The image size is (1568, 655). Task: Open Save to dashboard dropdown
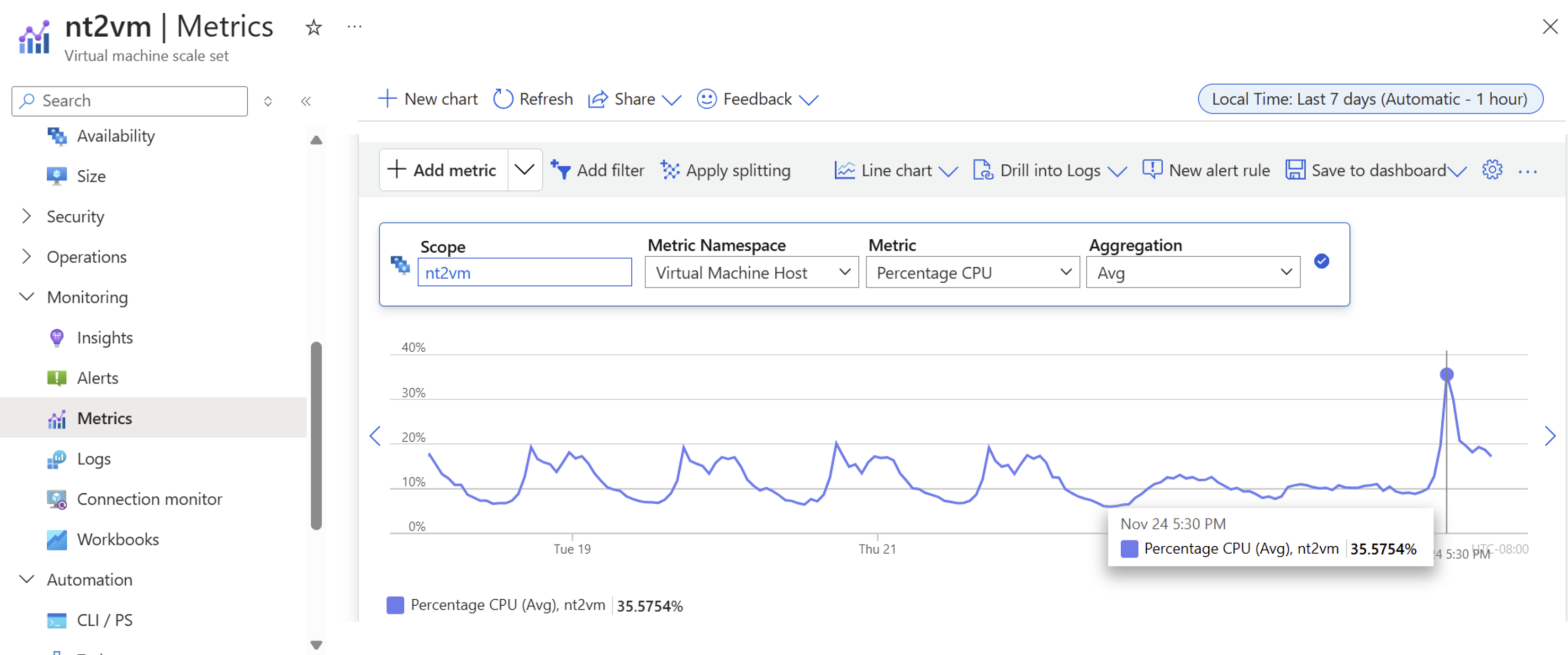click(1376, 170)
